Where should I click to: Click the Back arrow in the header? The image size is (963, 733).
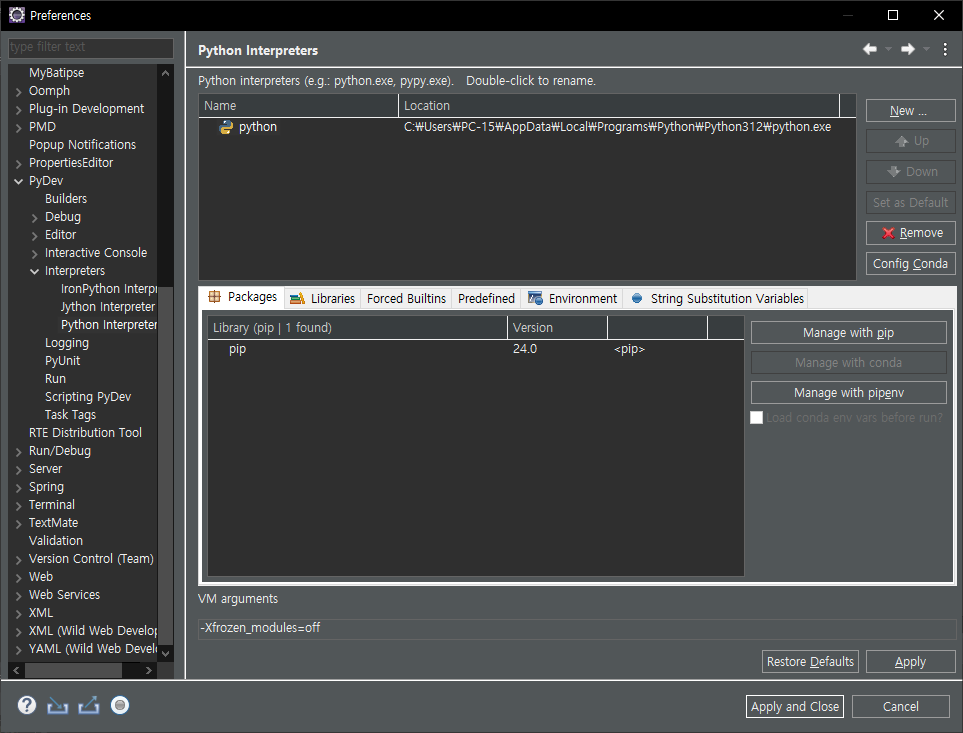tap(870, 49)
